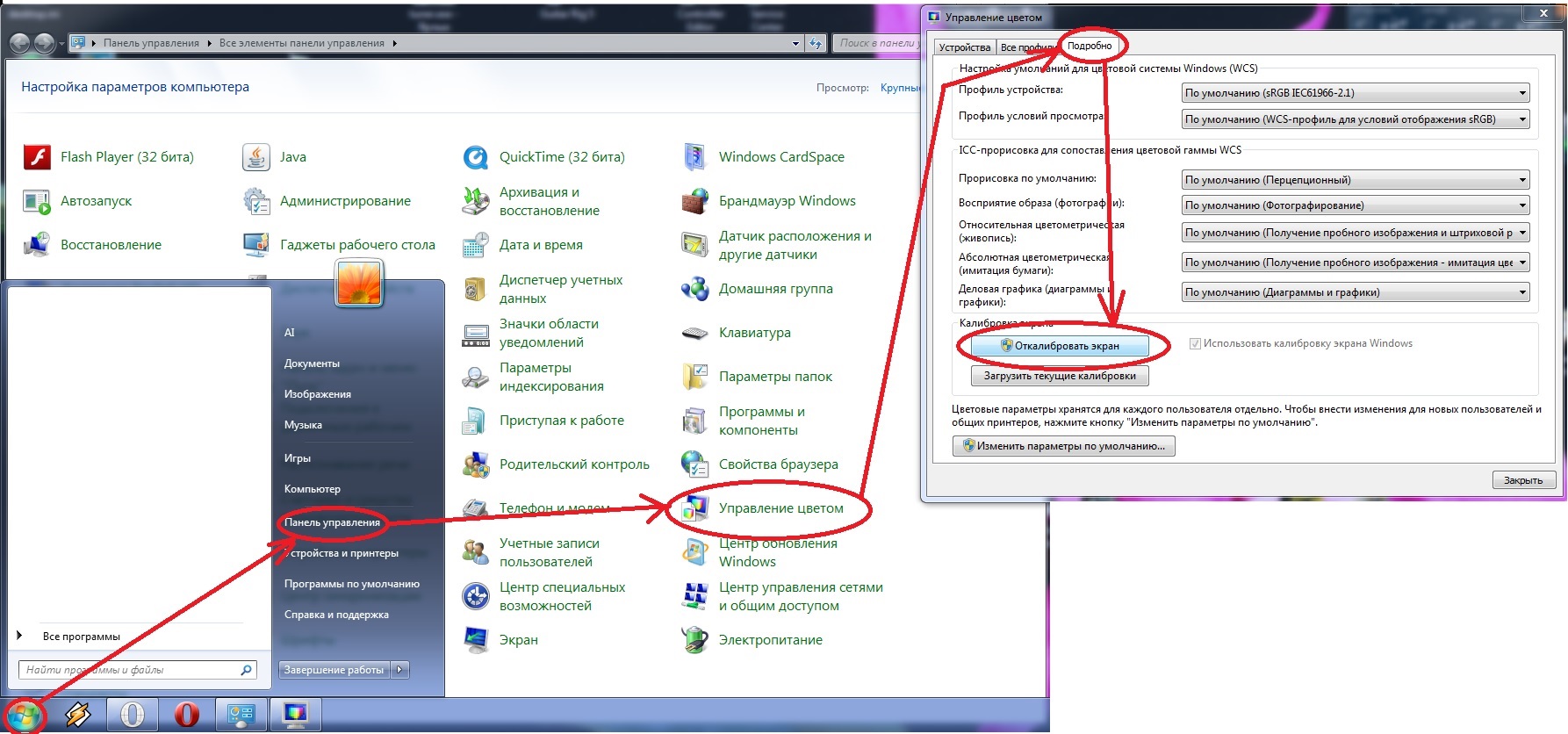Open Изображения from the Start menu

coord(318,394)
